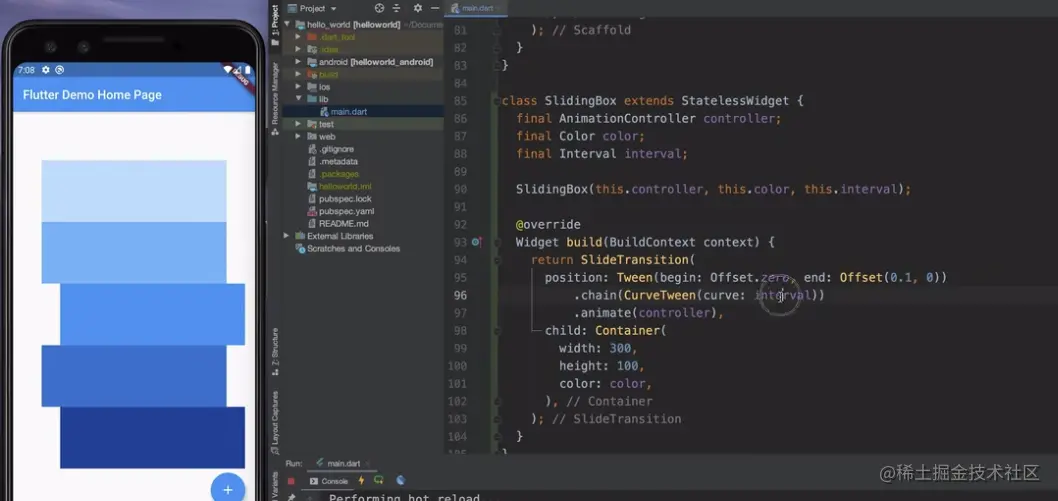The width and height of the screenshot is (1058, 501).
Task: Click the pubspec.yaml file icon
Action: tap(312, 211)
